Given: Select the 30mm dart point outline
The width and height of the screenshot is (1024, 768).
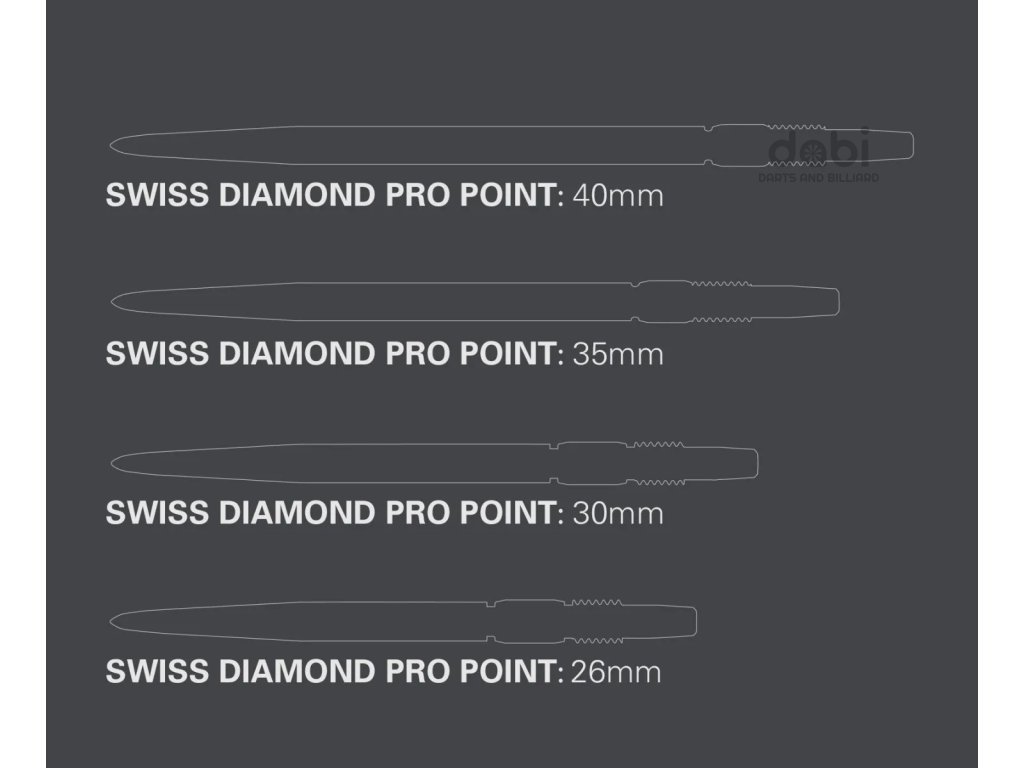Looking at the screenshot, I should [x=350, y=461].
